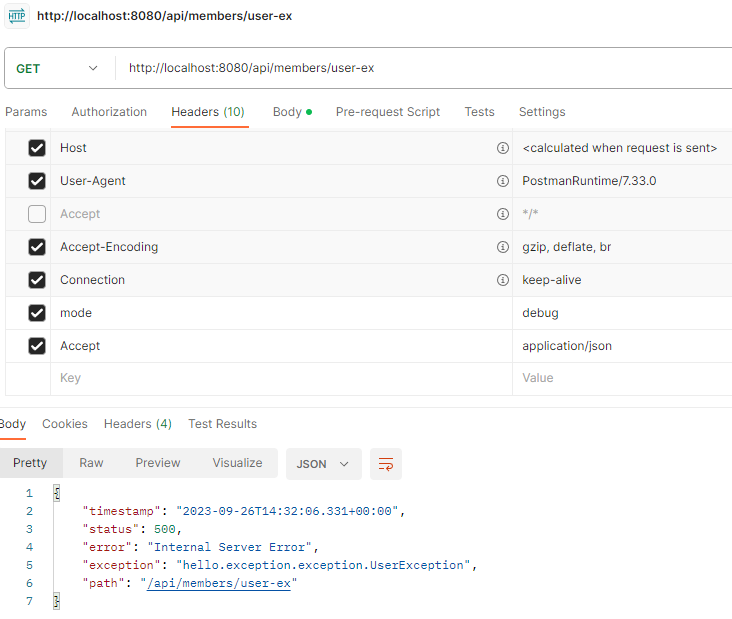
Task: Click the debug header value
Action: [540, 313]
